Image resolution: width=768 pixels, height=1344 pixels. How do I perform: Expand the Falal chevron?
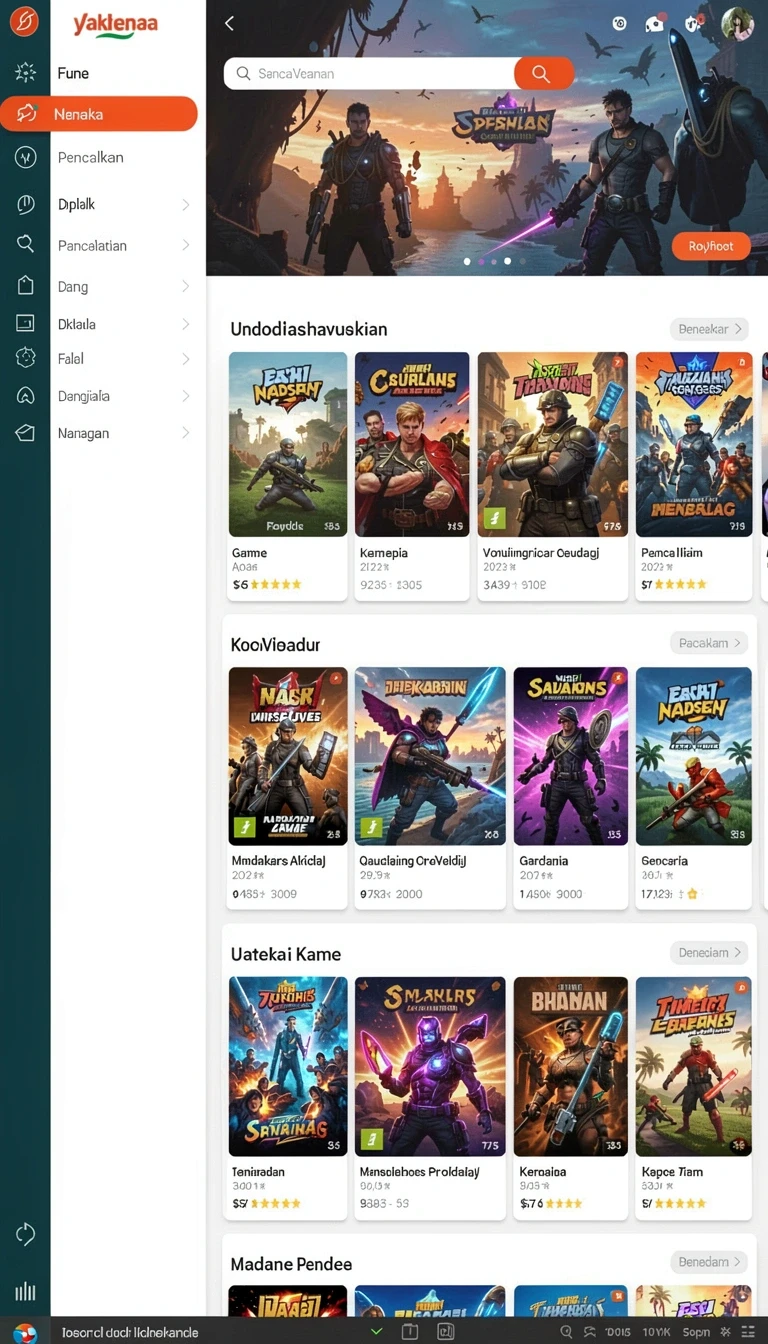pos(186,358)
